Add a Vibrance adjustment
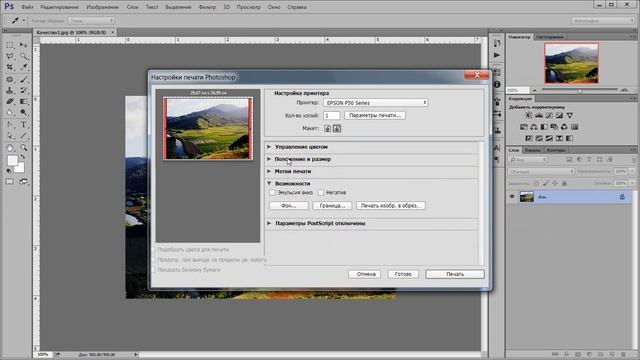 click(569, 116)
